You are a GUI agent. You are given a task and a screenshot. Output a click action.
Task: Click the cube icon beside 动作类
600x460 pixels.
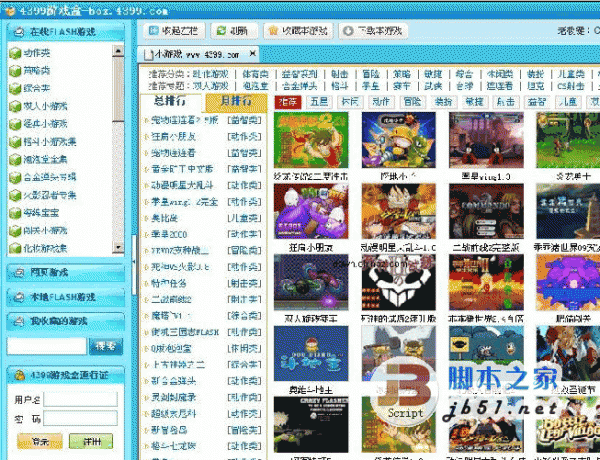tap(15, 53)
